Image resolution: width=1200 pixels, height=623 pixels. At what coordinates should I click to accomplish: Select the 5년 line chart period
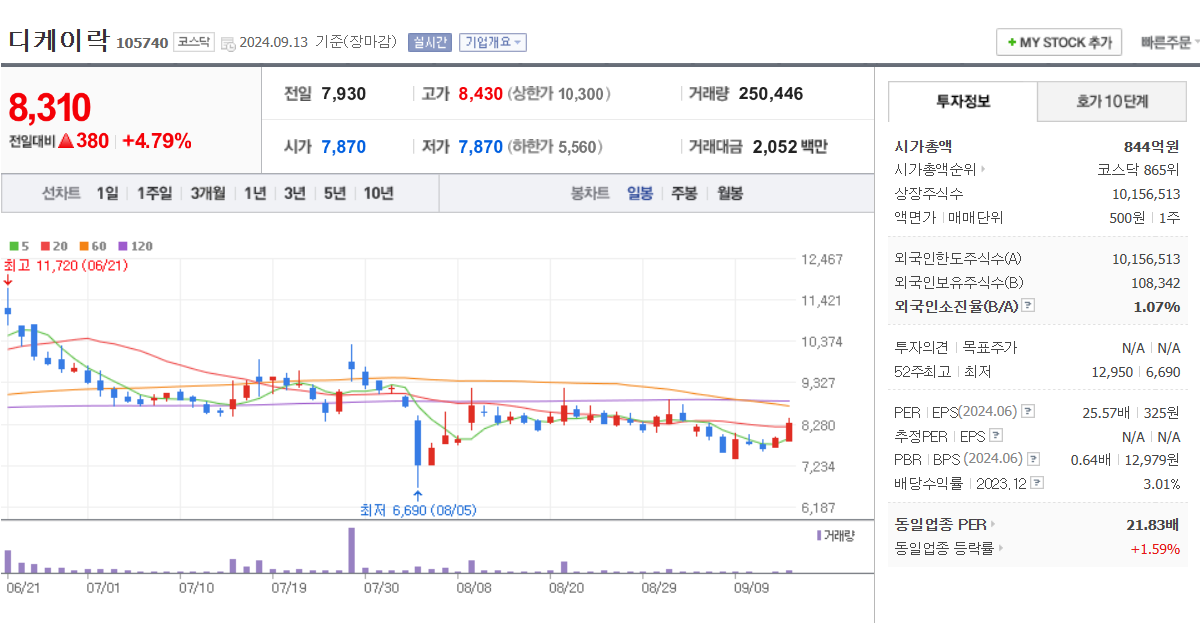(334, 193)
